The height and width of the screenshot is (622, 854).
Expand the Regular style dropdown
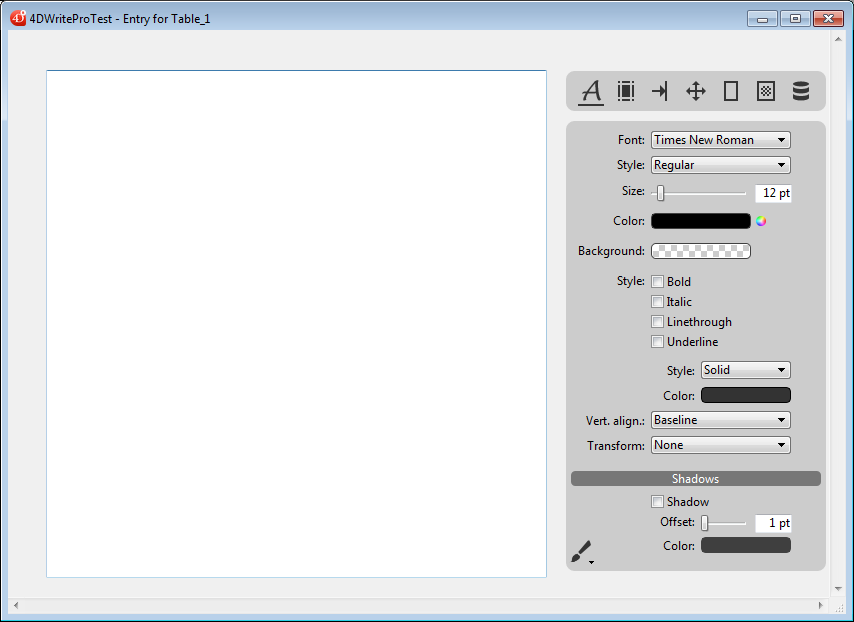[720, 165]
